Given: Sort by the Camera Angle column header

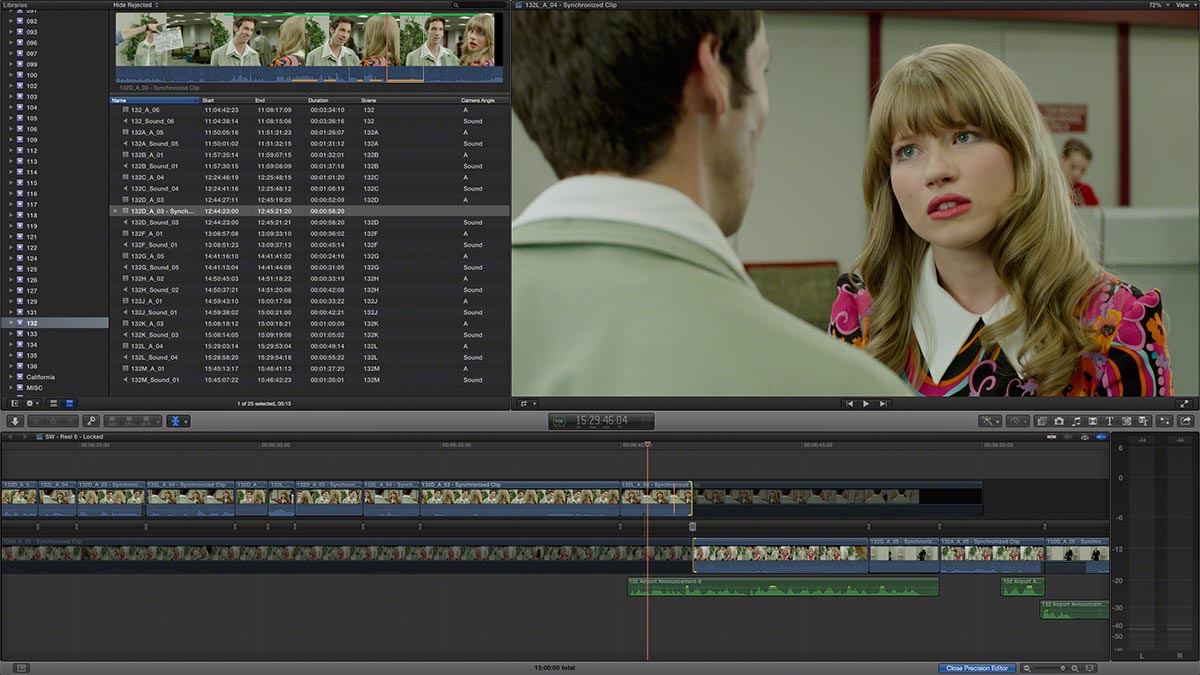Looking at the screenshot, I should point(477,100).
